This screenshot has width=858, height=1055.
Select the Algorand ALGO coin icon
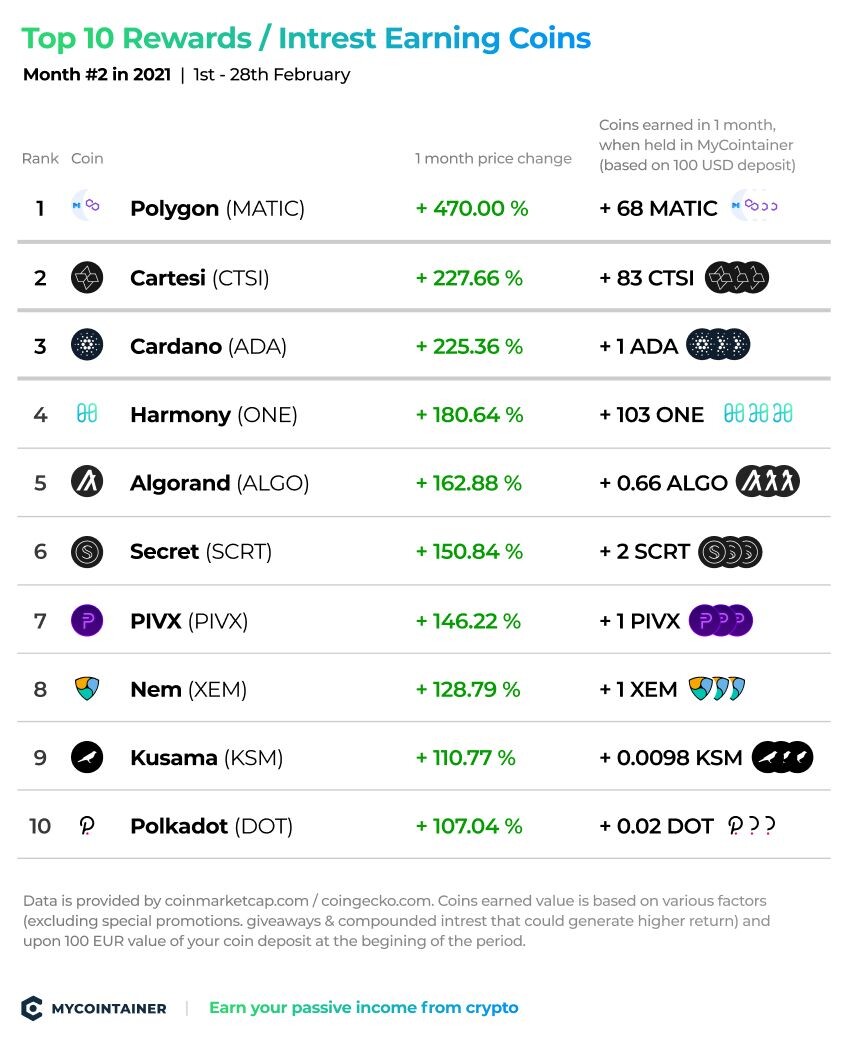coord(87,482)
